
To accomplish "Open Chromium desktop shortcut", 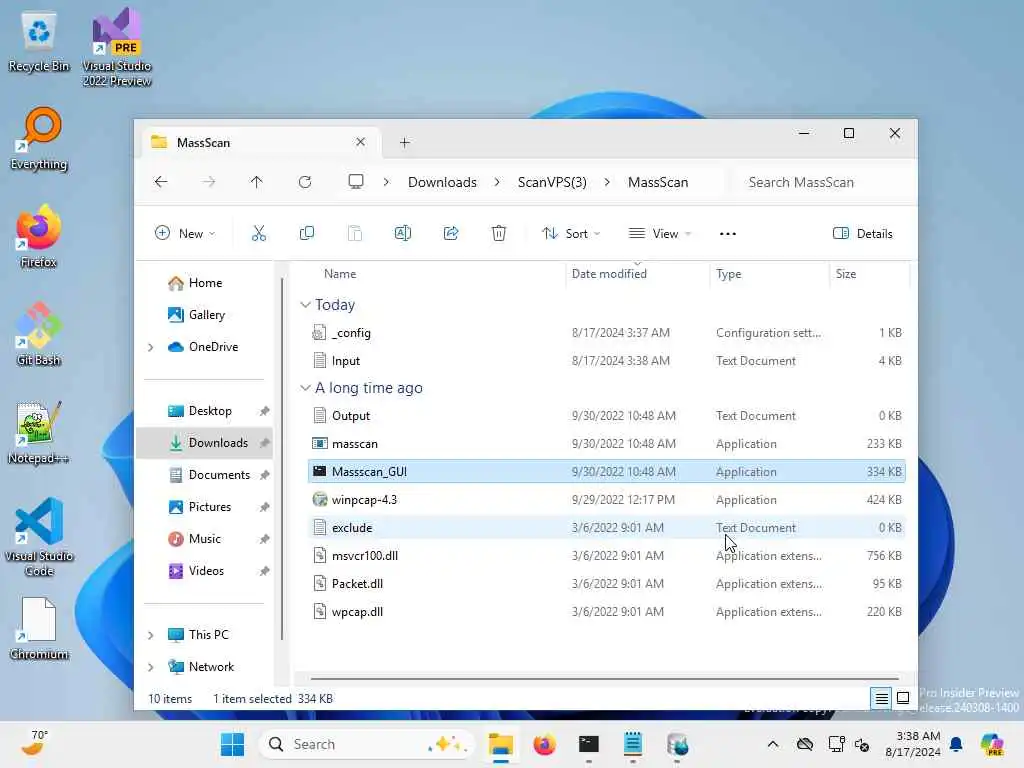I will click(39, 628).
